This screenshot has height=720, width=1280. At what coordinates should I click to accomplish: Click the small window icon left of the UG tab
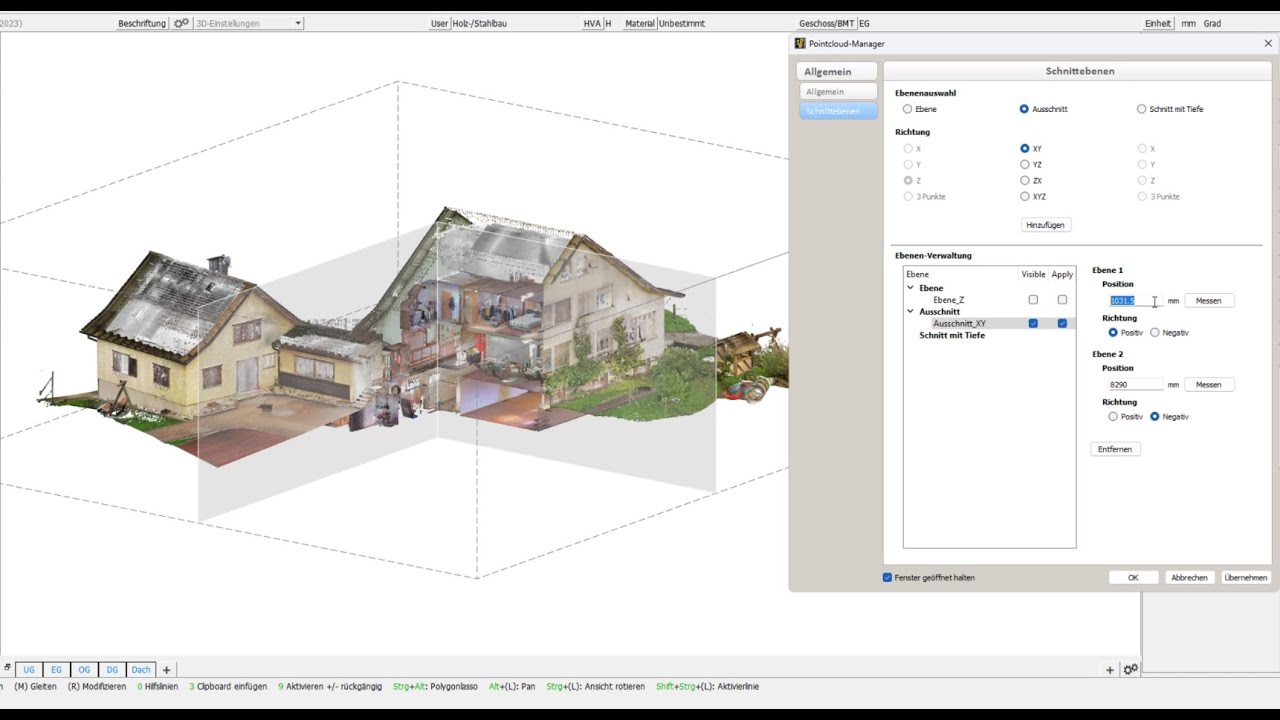(7, 668)
